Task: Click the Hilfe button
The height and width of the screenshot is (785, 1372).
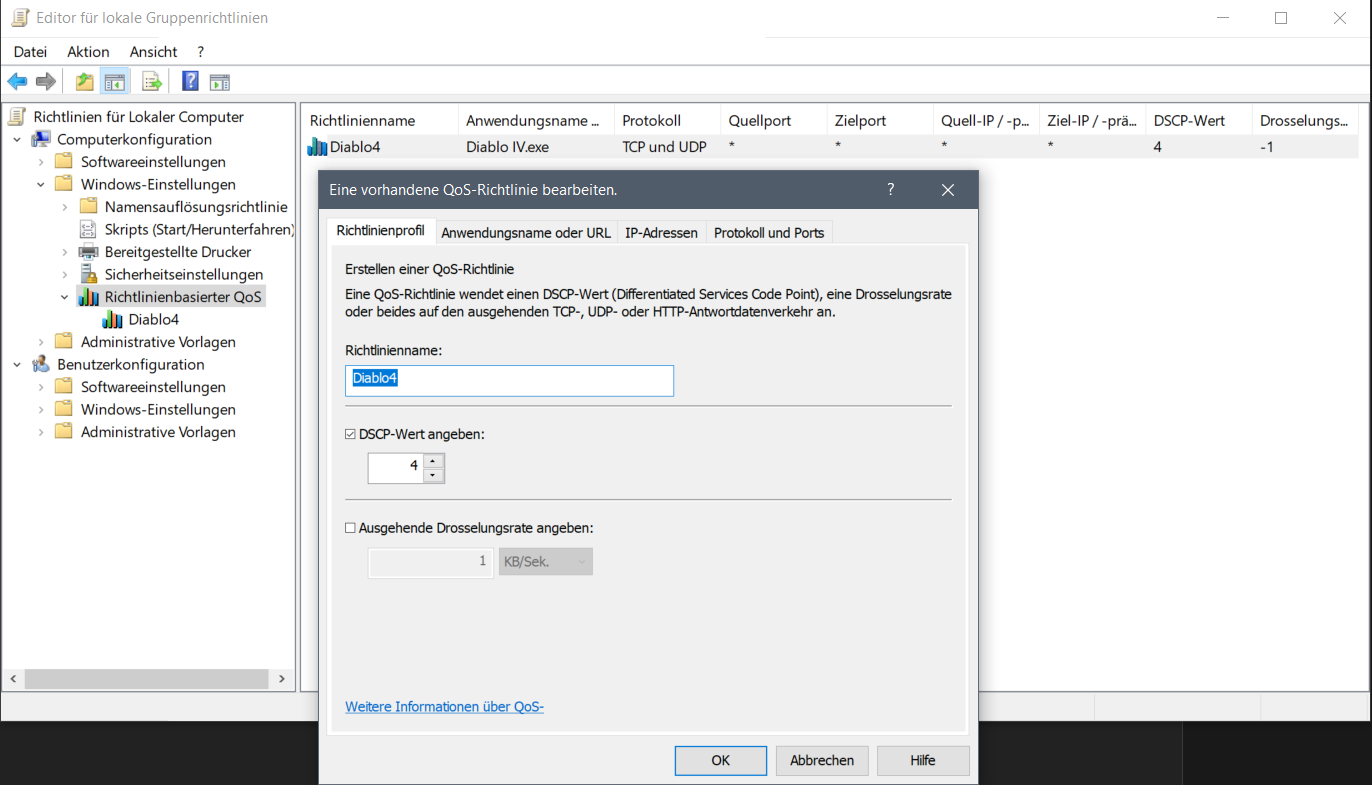Action: coord(923,760)
